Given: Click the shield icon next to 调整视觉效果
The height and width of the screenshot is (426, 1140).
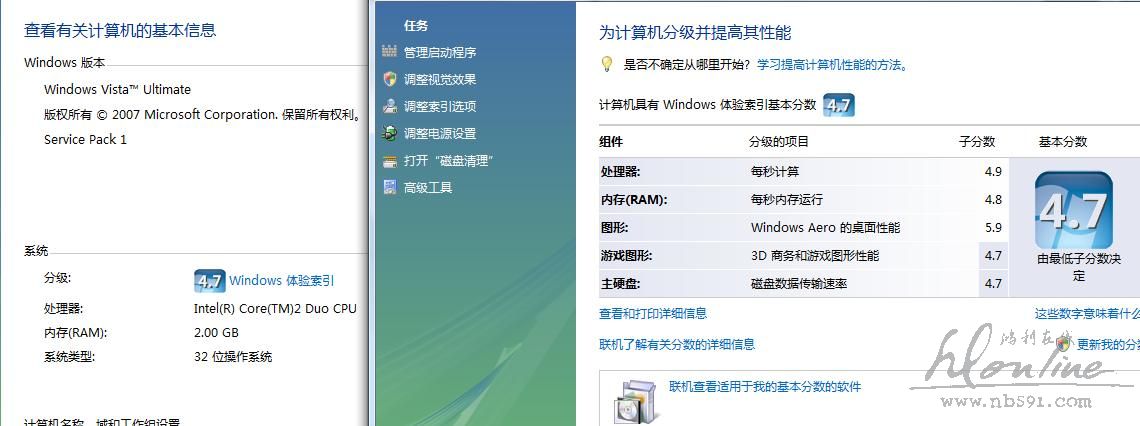Looking at the screenshot, I should 390,79.
